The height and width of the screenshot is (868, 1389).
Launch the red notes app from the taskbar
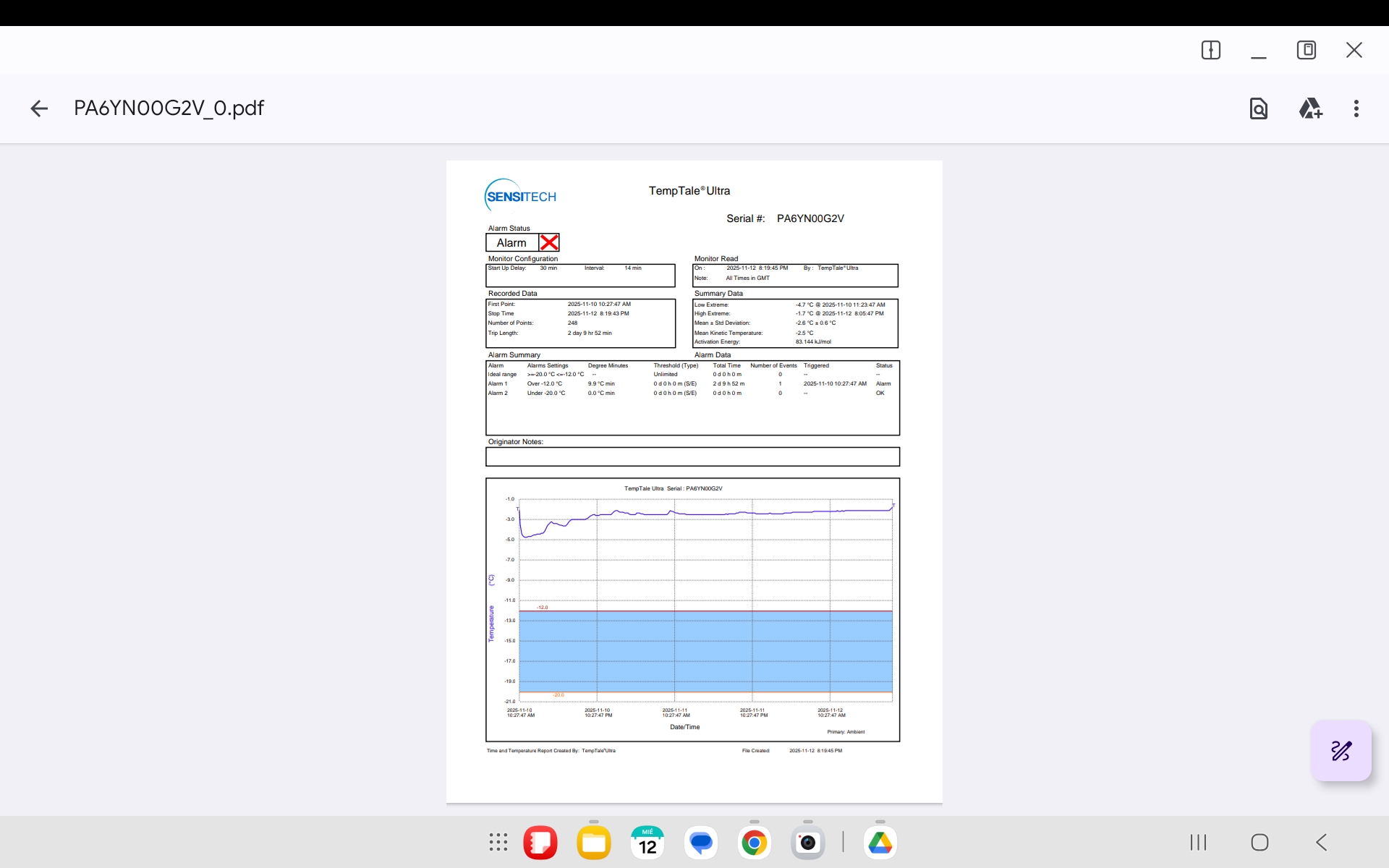point(540,842)
